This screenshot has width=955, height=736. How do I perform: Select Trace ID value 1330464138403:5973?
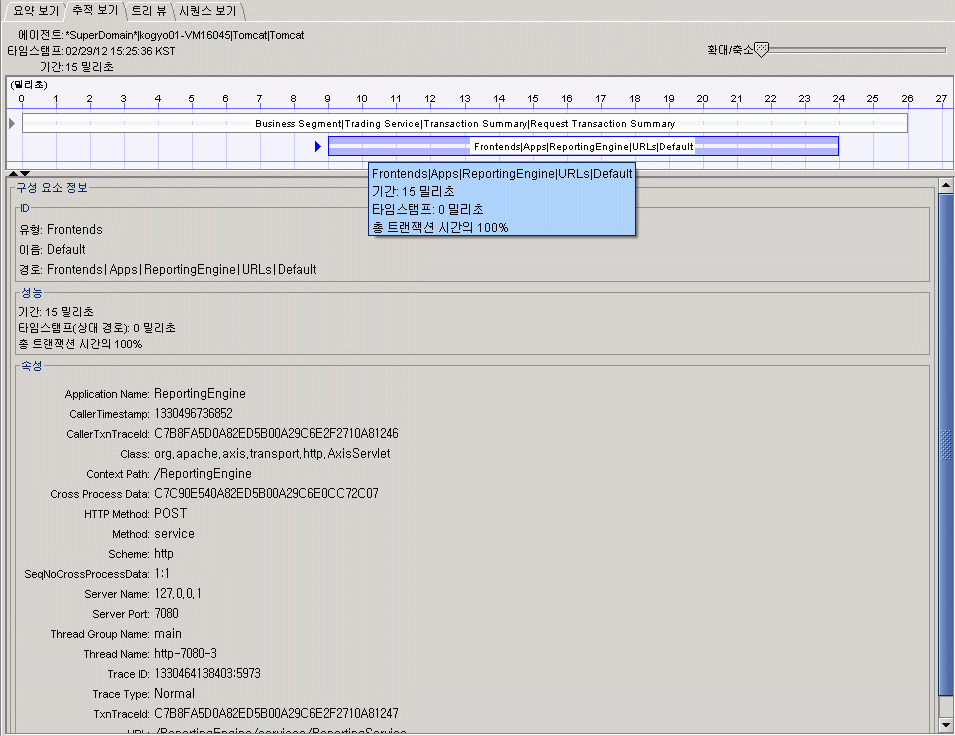click(207, 674)
